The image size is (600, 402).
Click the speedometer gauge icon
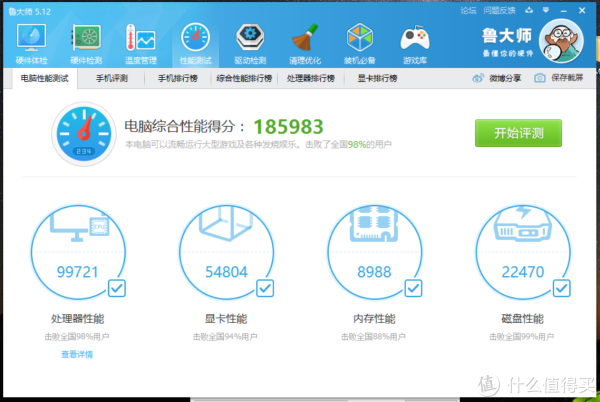click(84, 133)
